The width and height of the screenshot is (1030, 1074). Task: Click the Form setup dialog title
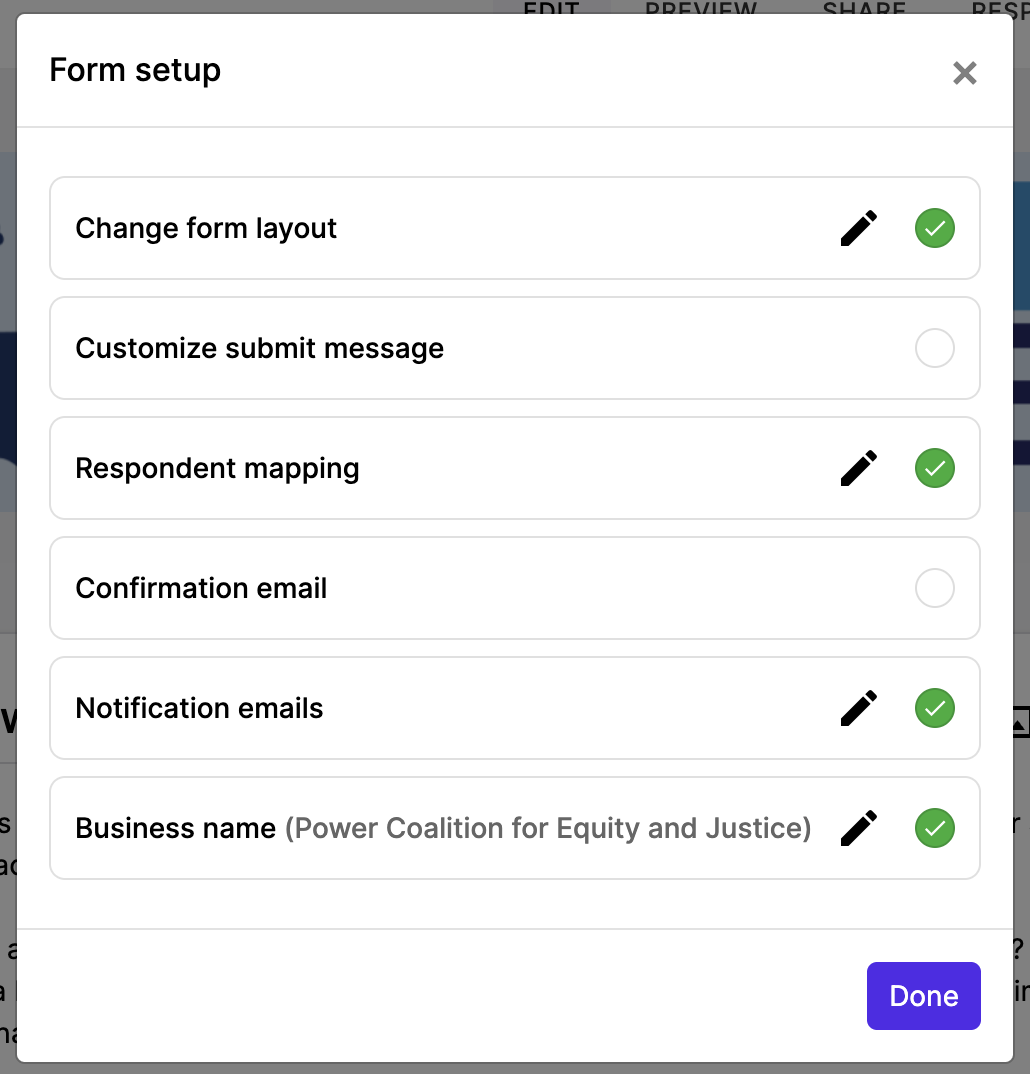[x=135, y=70]
